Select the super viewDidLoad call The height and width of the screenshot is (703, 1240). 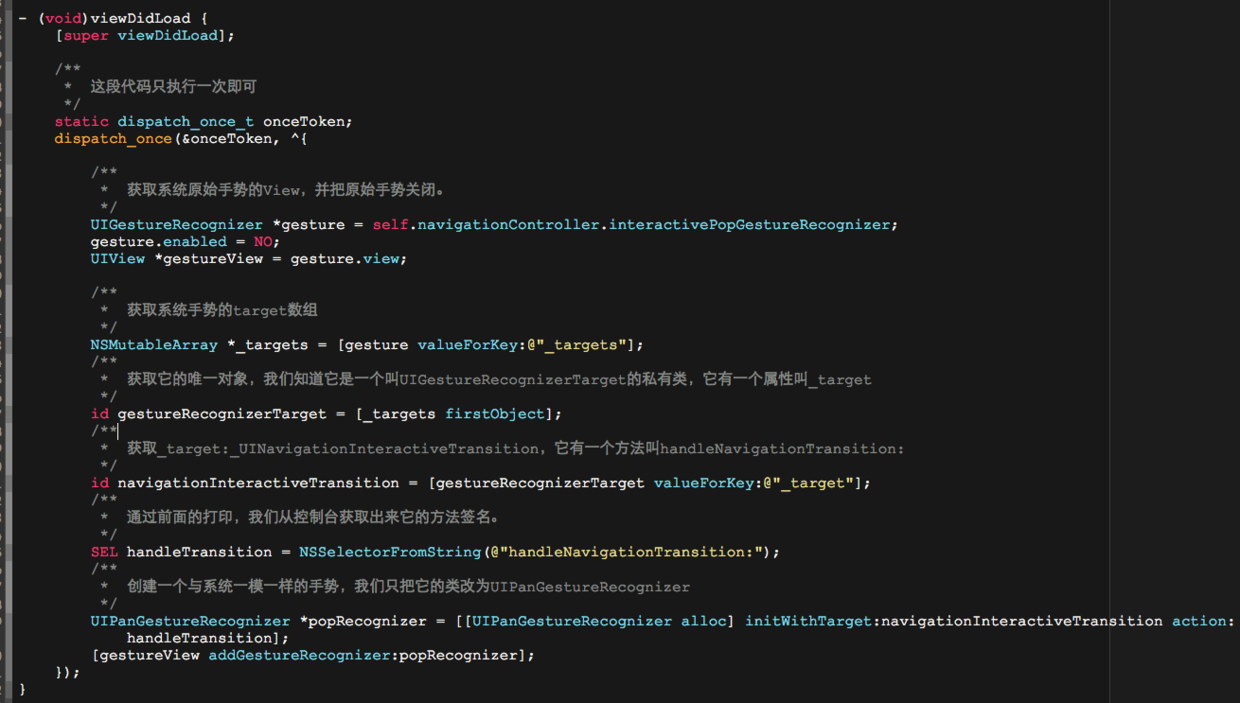click(145, 34)
